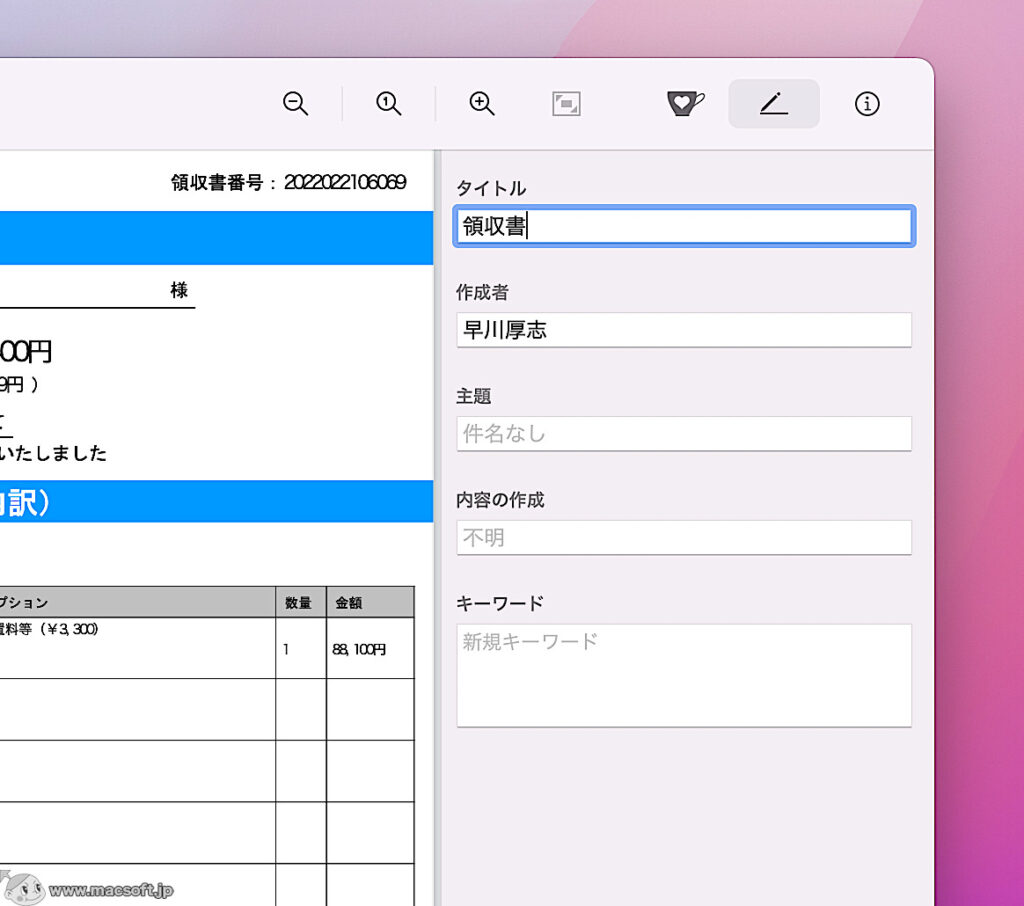1024x906 pixels.
Task: Click the magnifier icon left of zoom in
Action: click(388, 103)
